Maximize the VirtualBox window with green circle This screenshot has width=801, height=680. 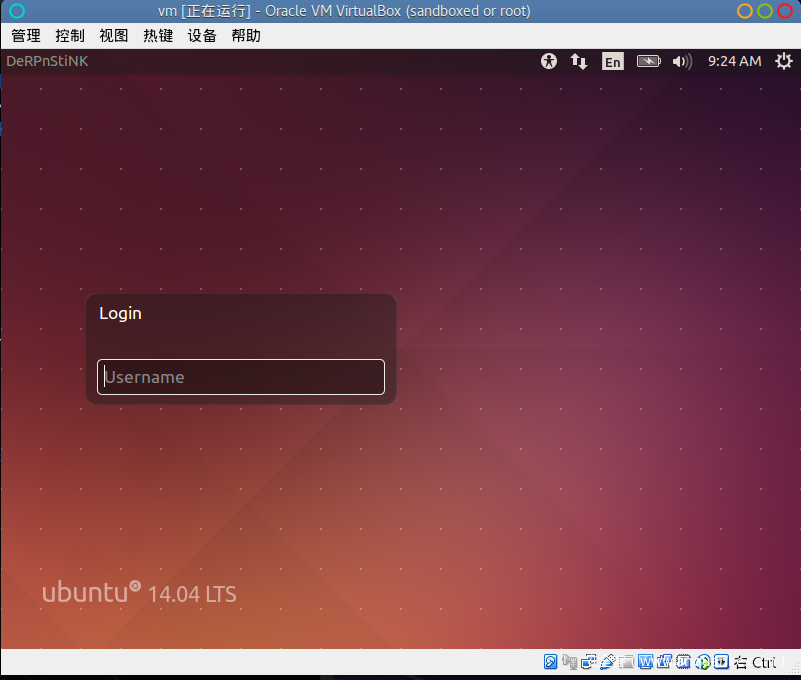765,11
